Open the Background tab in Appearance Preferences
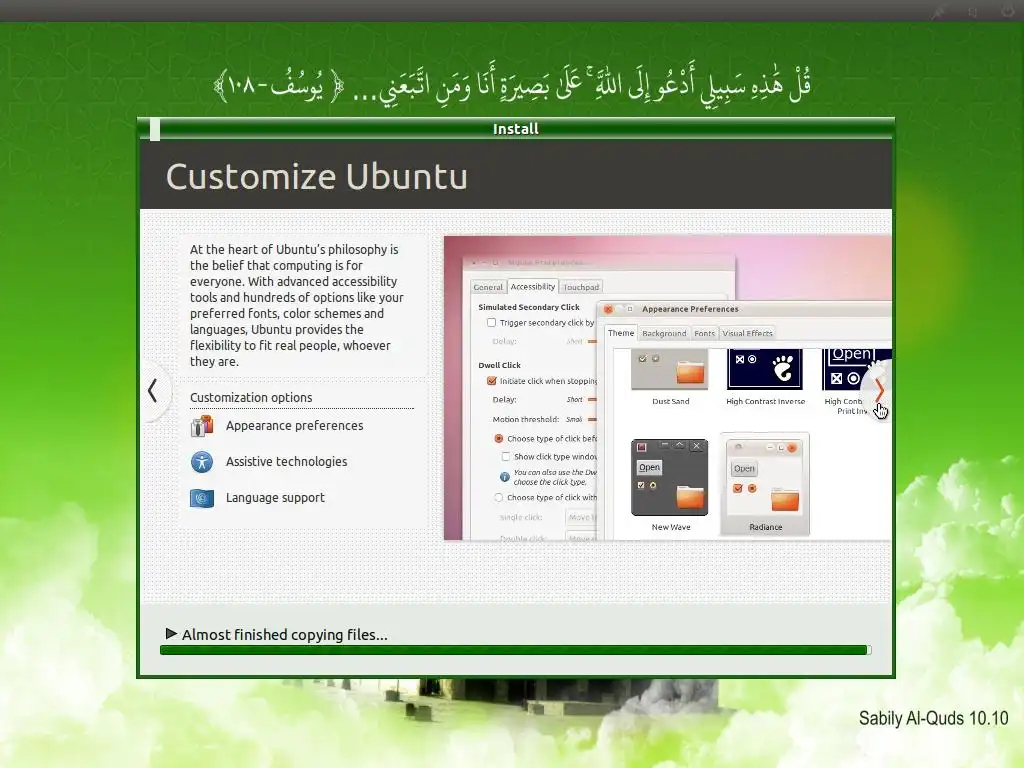Image resolution: width=1024 pixels, height=768 pixels. (x=664, y=333)
